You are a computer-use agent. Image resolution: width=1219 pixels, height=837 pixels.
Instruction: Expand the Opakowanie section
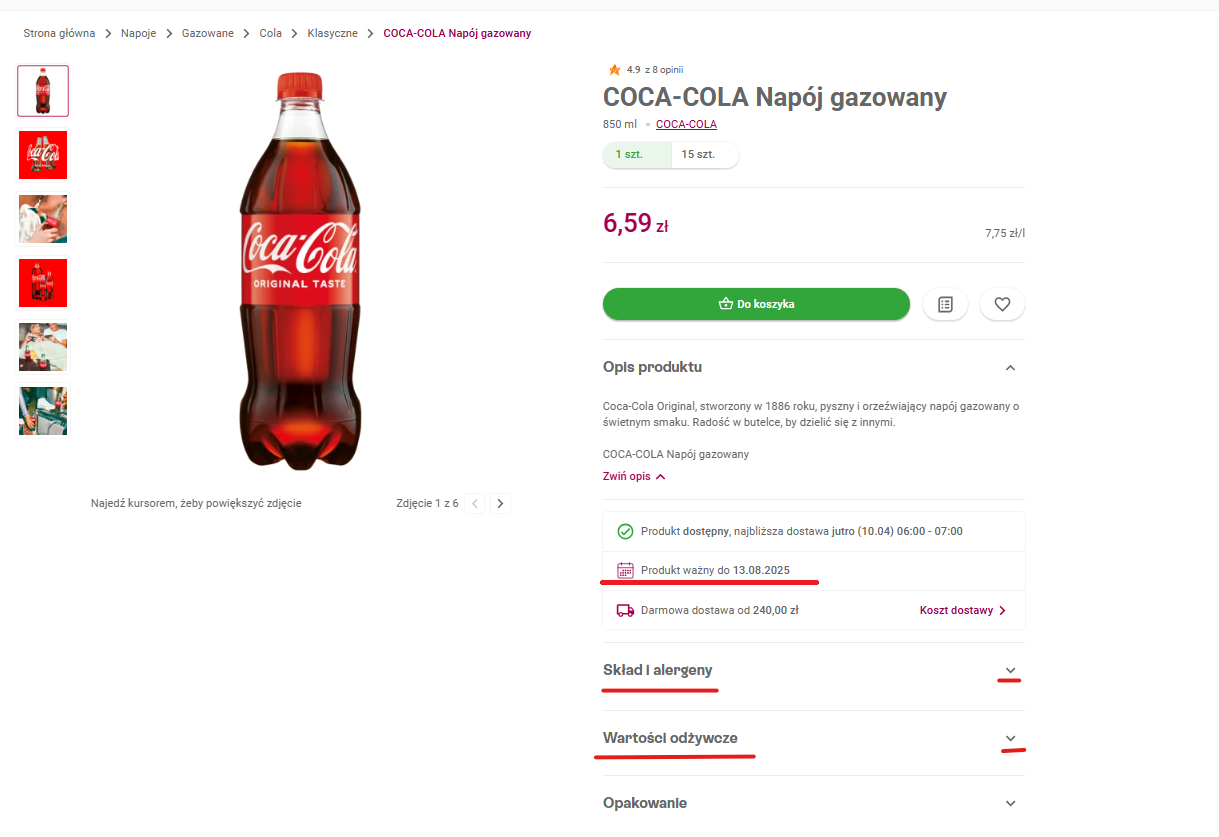(x=1010, y=803)
